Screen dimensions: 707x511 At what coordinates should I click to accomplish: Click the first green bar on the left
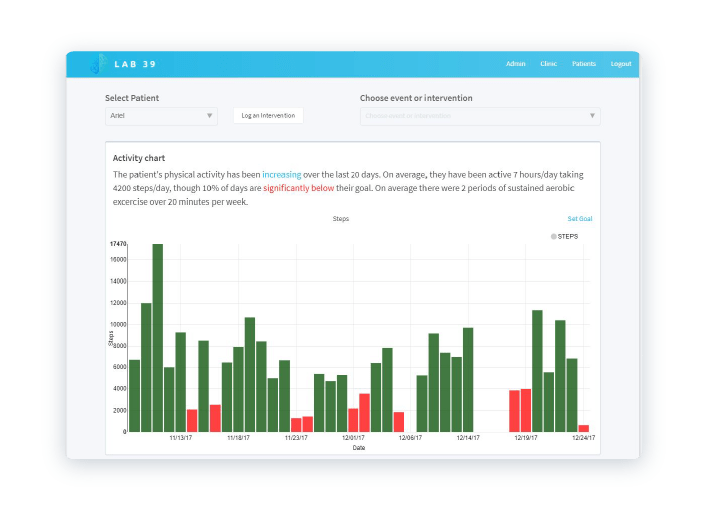(x=134, y=395)
